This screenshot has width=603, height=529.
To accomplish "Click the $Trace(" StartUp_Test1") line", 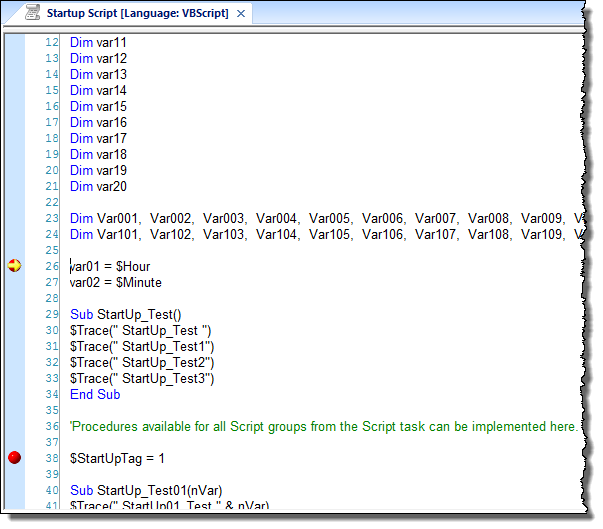I will [142, 347].
